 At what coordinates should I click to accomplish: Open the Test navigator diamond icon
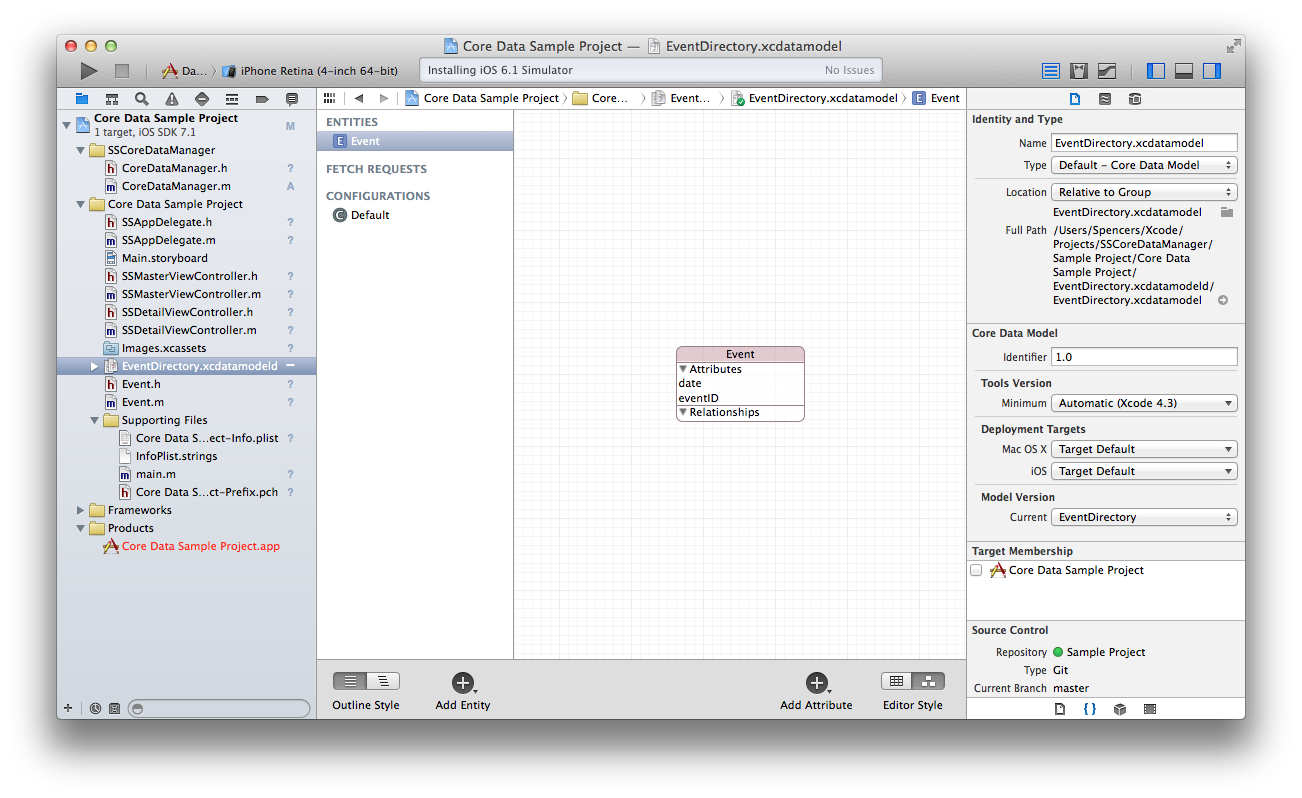click(202, 99)
